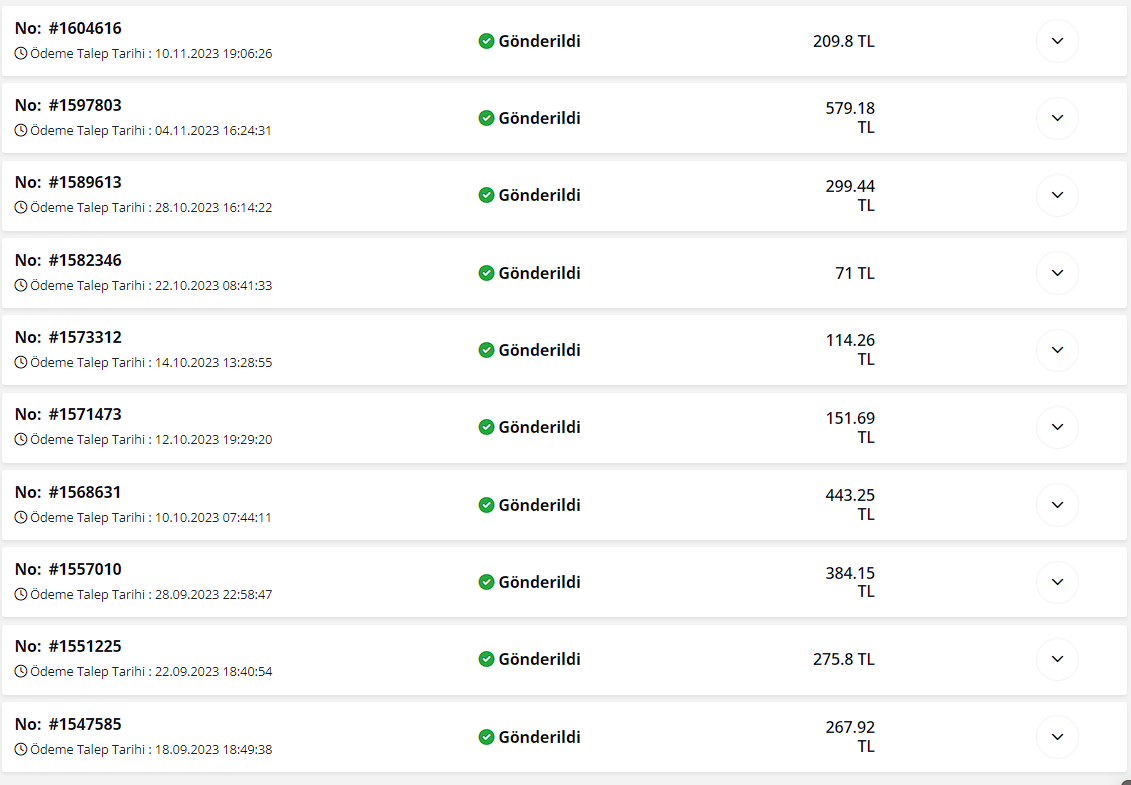Expand the #1597803 payment row
The image size is (1131, 785).
tap(1057, 118)
